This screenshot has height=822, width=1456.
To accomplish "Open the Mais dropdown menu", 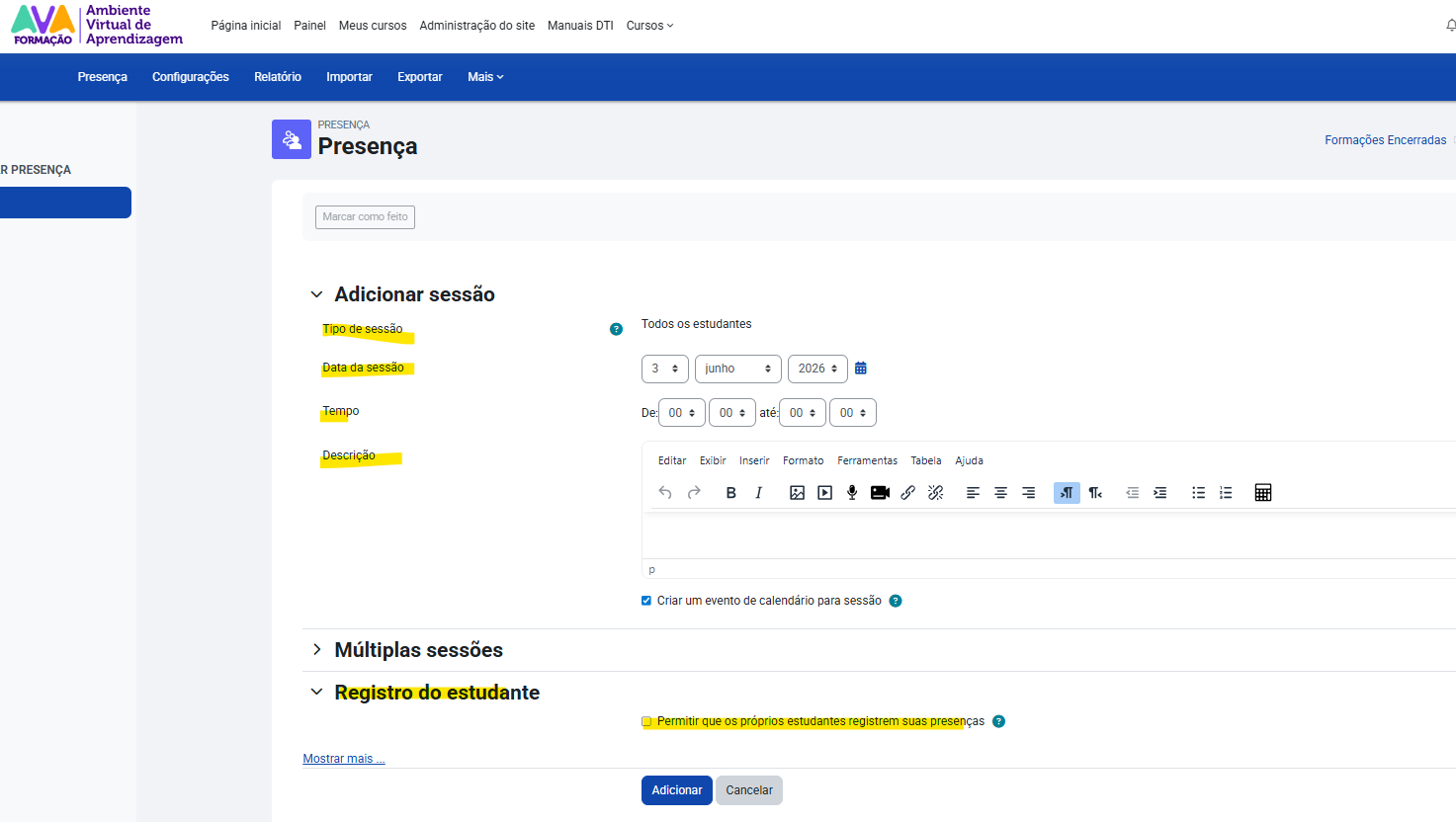I will [x=485, y=77].
